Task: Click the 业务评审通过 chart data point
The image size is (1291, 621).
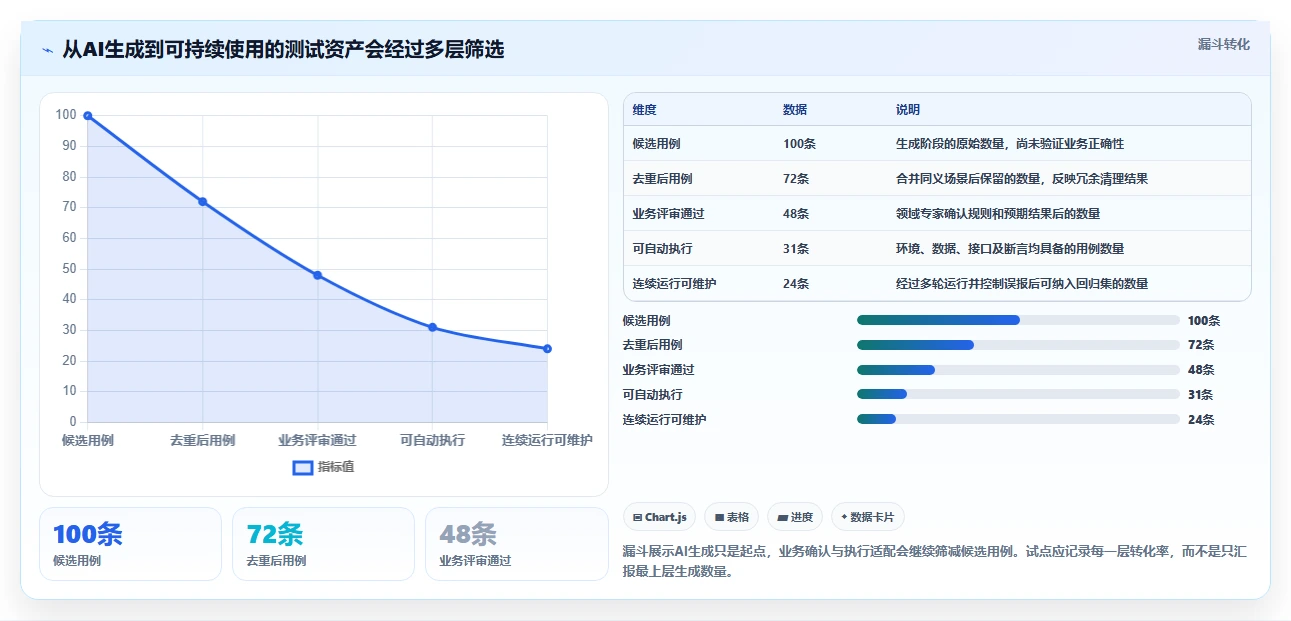Action: point(318,275)
